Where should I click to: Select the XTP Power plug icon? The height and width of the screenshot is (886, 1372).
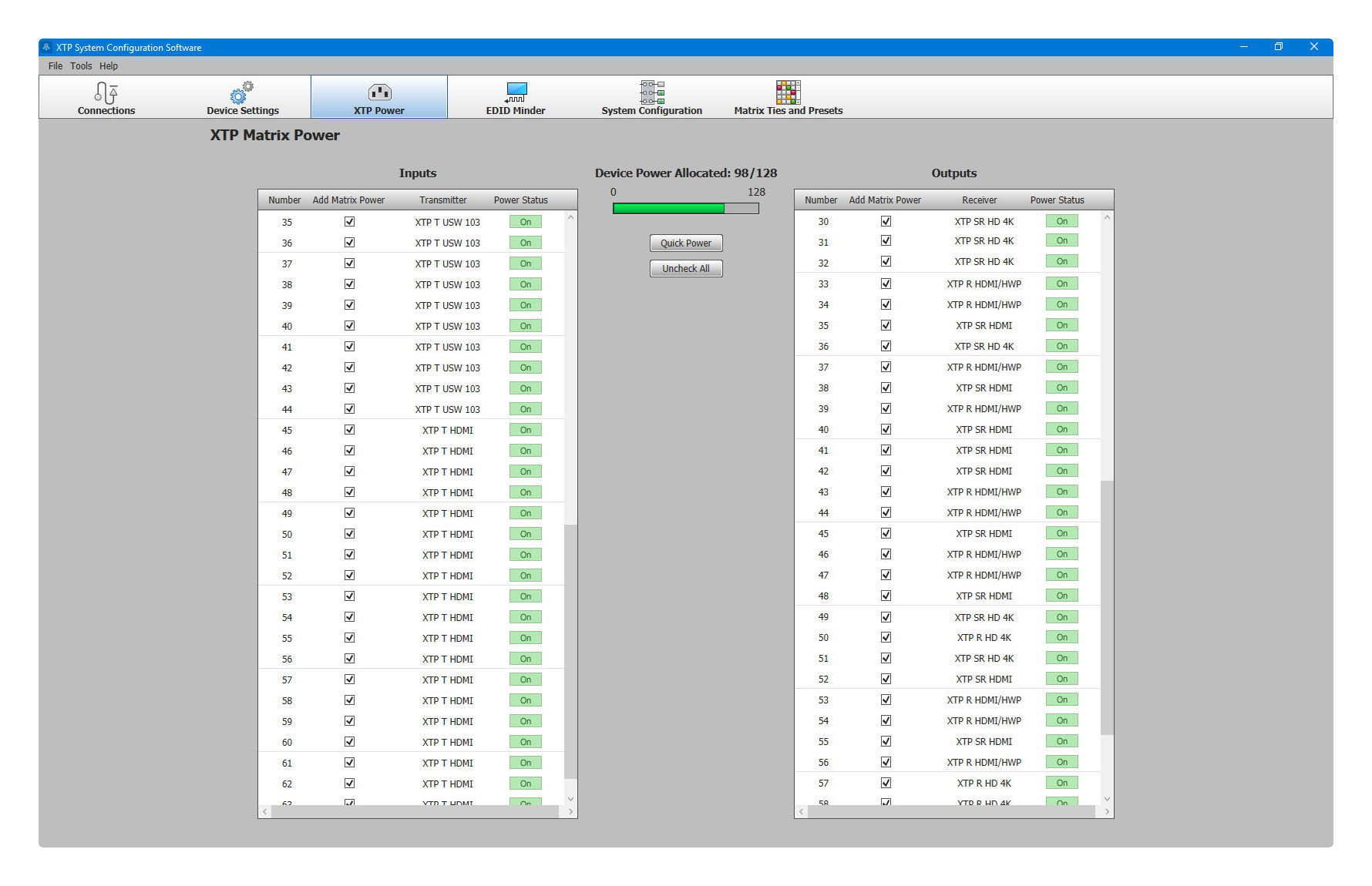(379, 93)
